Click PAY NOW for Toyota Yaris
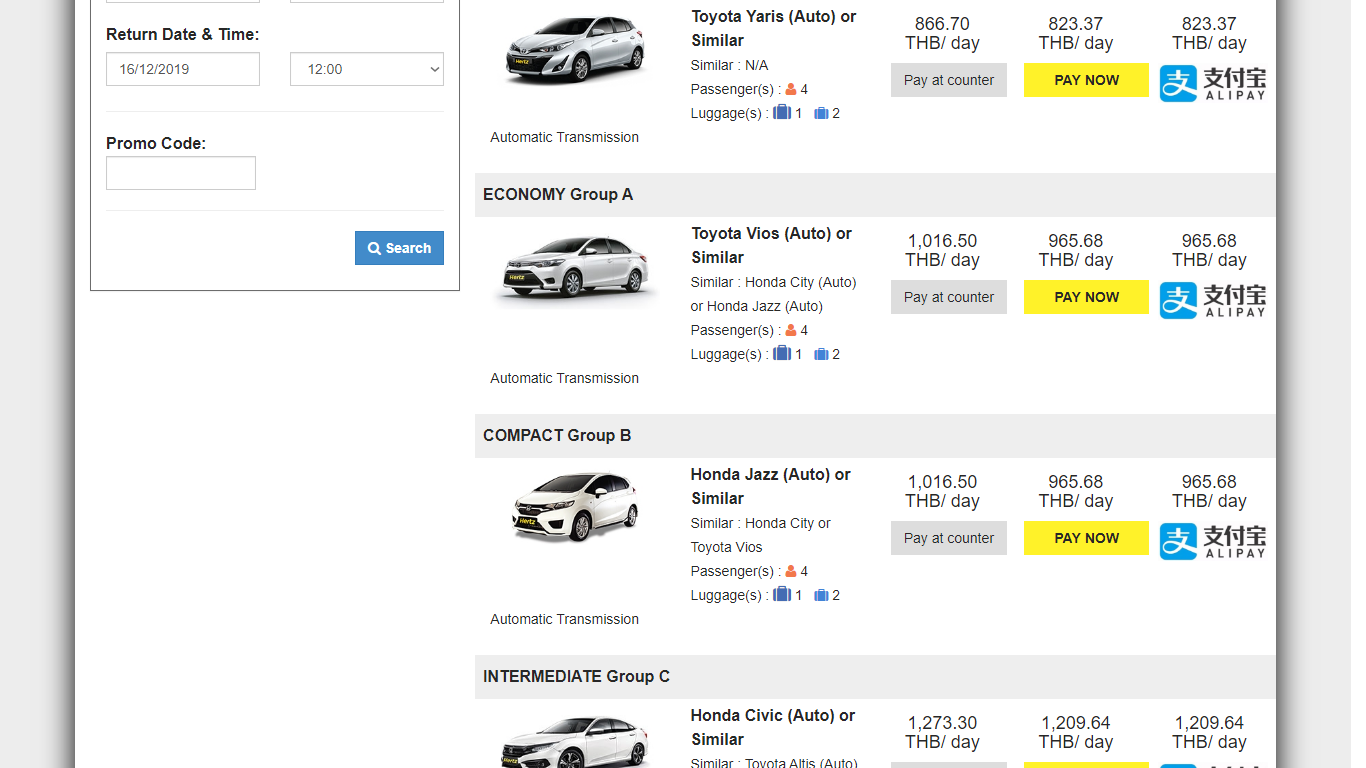Image resolution: width=1366 pixels, height=768 pixels. (x=1087, y=80)
